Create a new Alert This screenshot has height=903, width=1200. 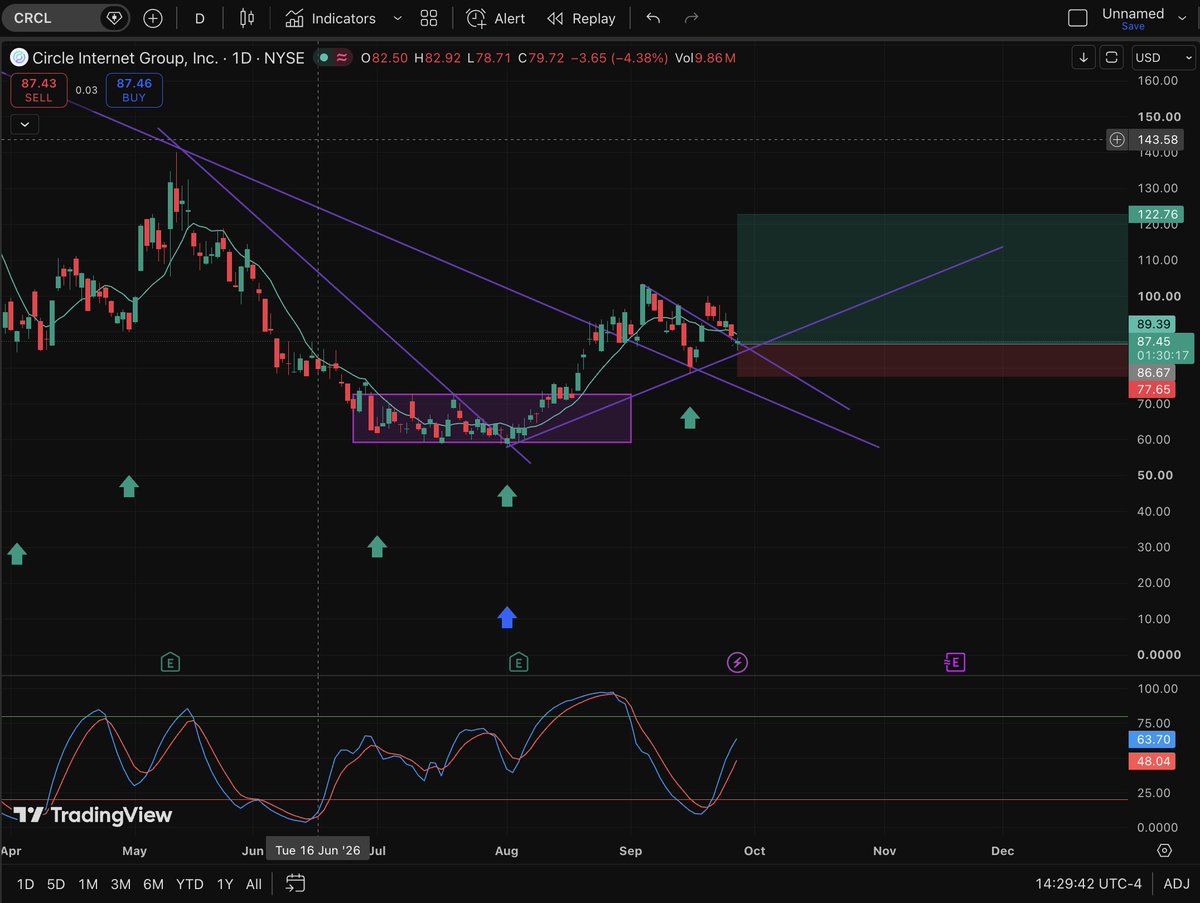(x=496, y=18)
